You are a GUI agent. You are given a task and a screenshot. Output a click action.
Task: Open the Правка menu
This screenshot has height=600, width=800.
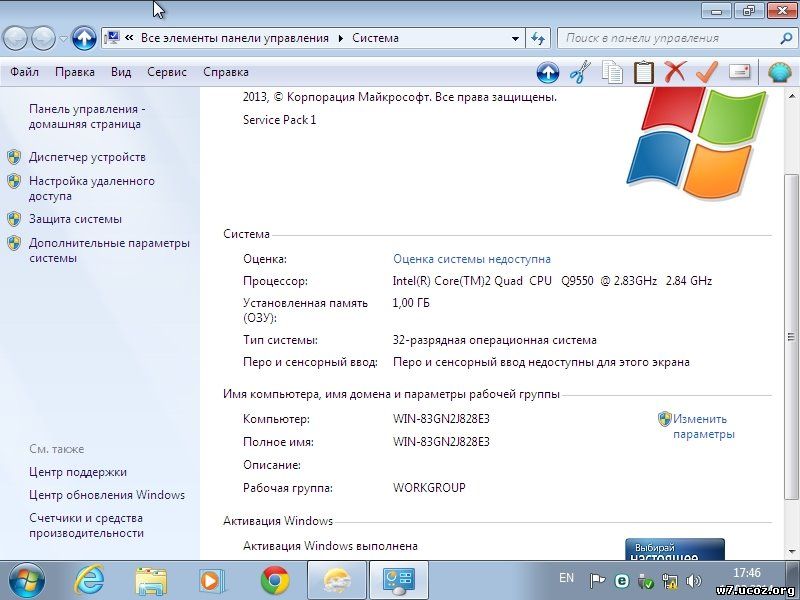(x=75, y=71)
